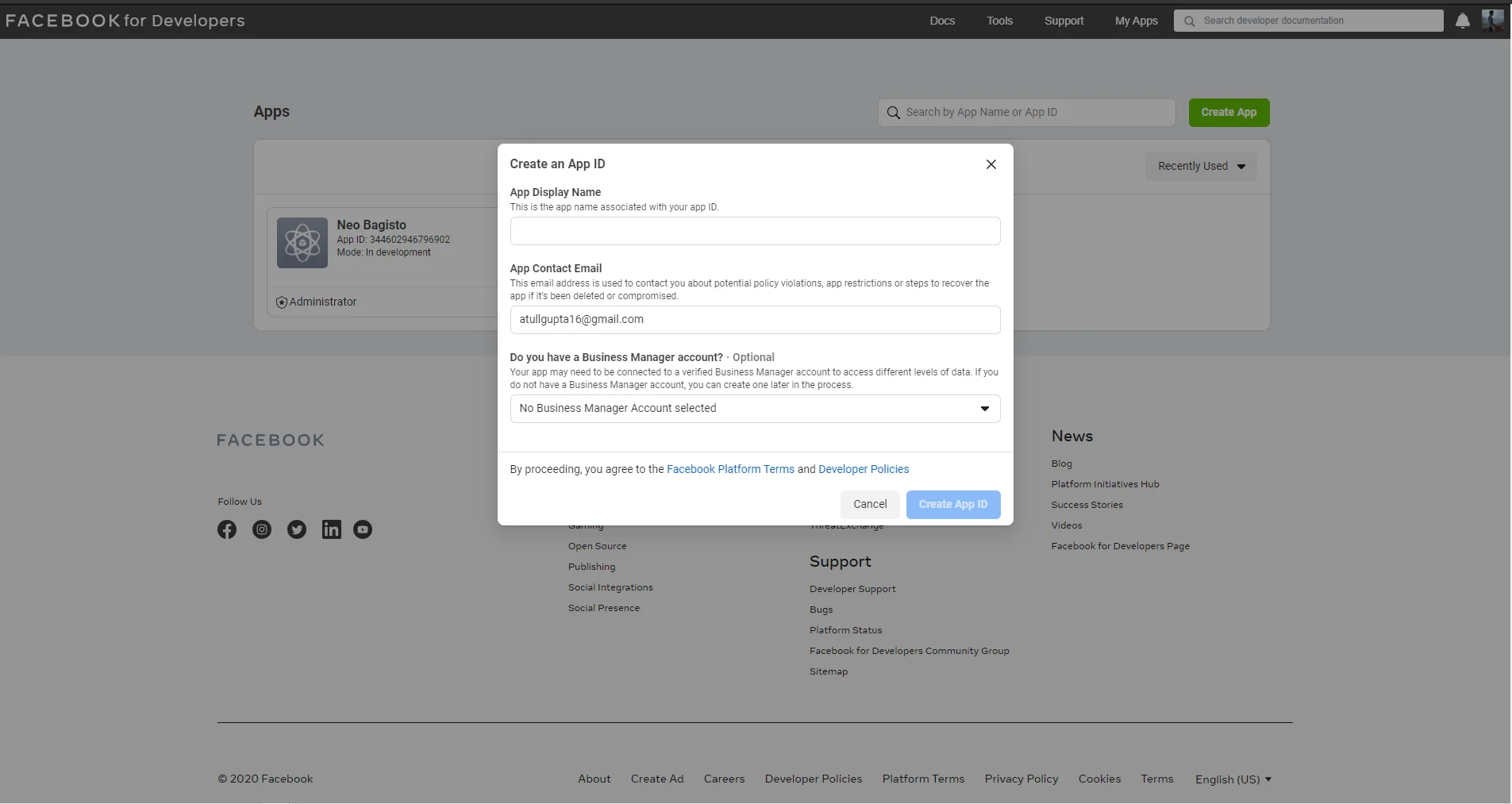Open the YouTube social icon in footer
The height and width of the screenshot is (804, 1512).
pyautogui.click(x=363, y=529)
